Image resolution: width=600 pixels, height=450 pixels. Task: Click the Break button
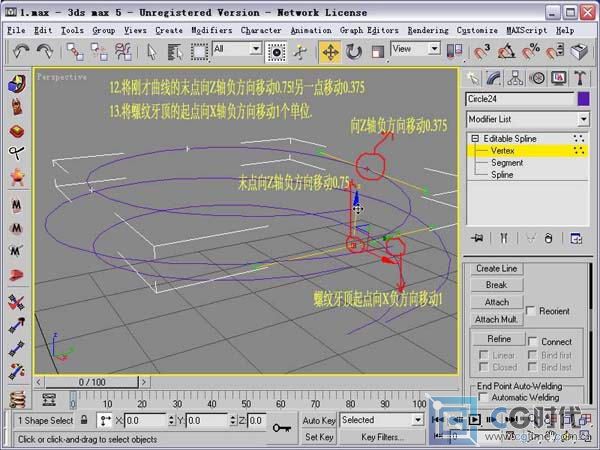497,285
